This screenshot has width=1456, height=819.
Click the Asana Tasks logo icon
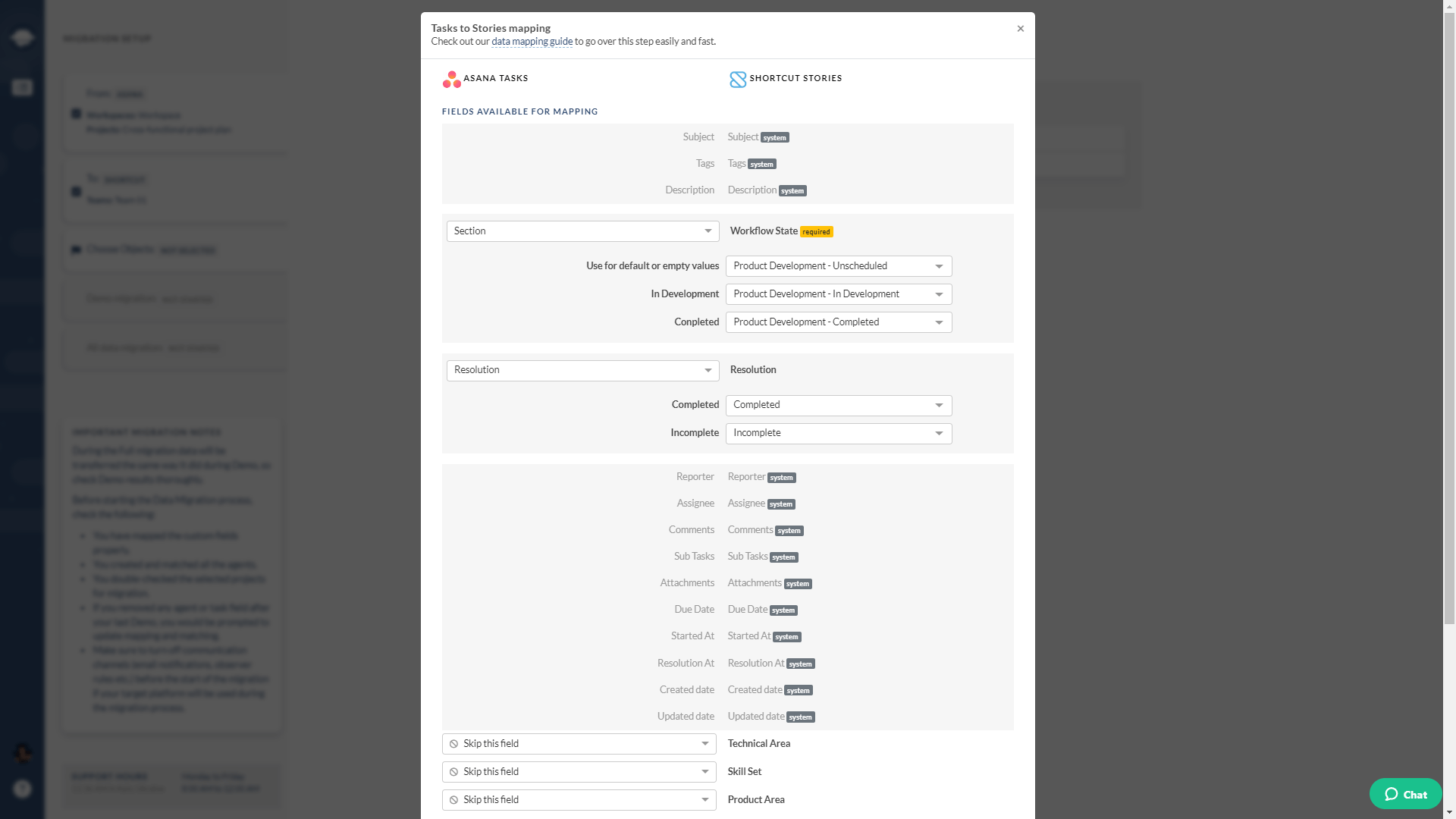pos(452,79)
